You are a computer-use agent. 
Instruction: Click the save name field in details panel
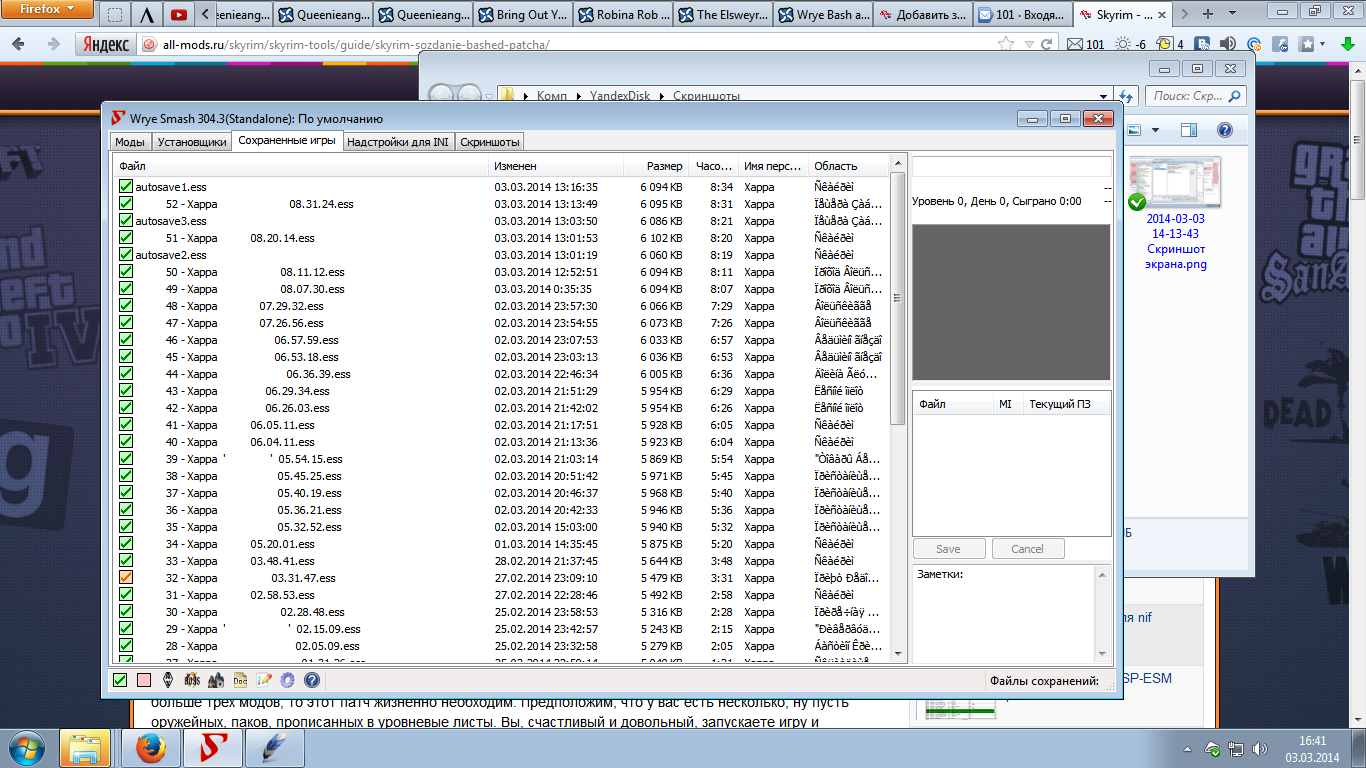[1011, 166]
